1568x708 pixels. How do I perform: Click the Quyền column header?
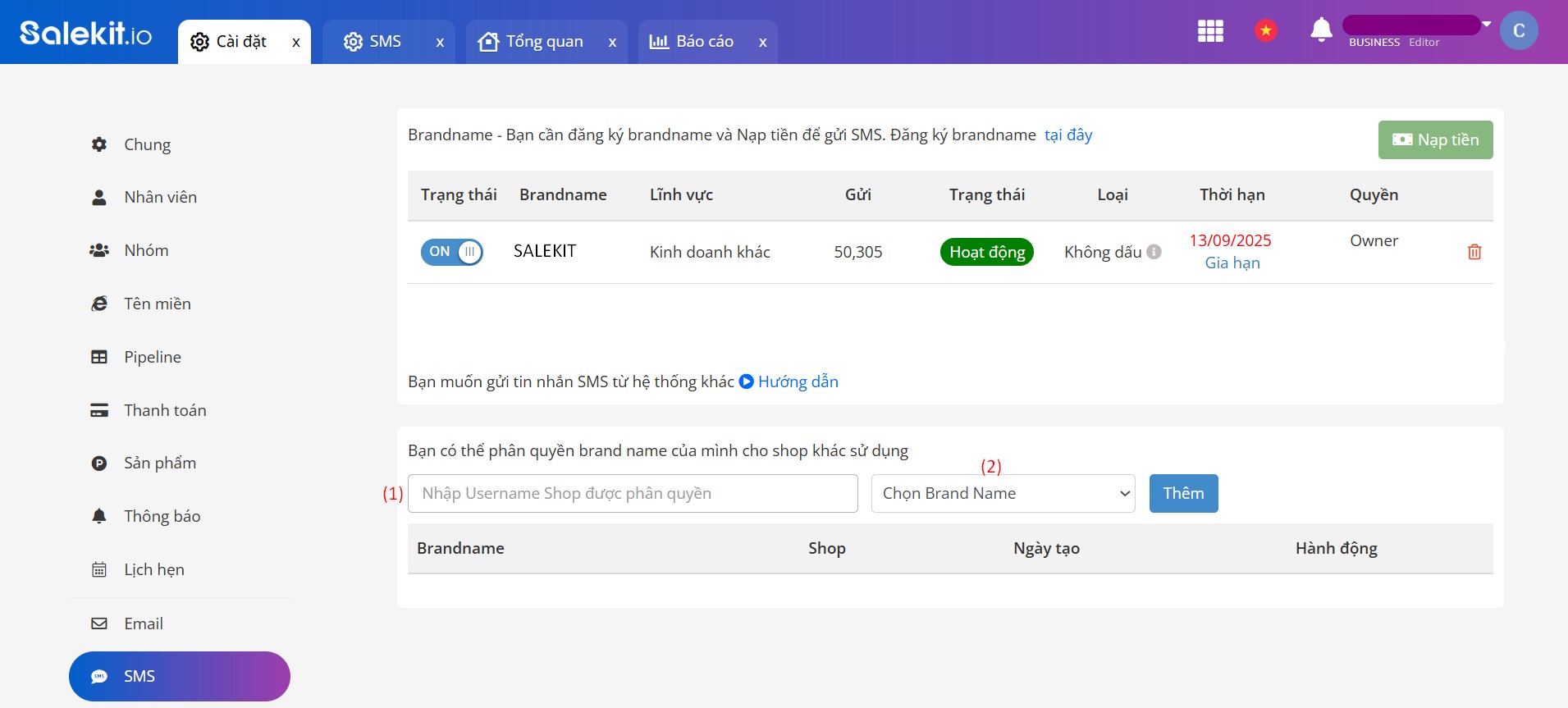pos(1374,194)
